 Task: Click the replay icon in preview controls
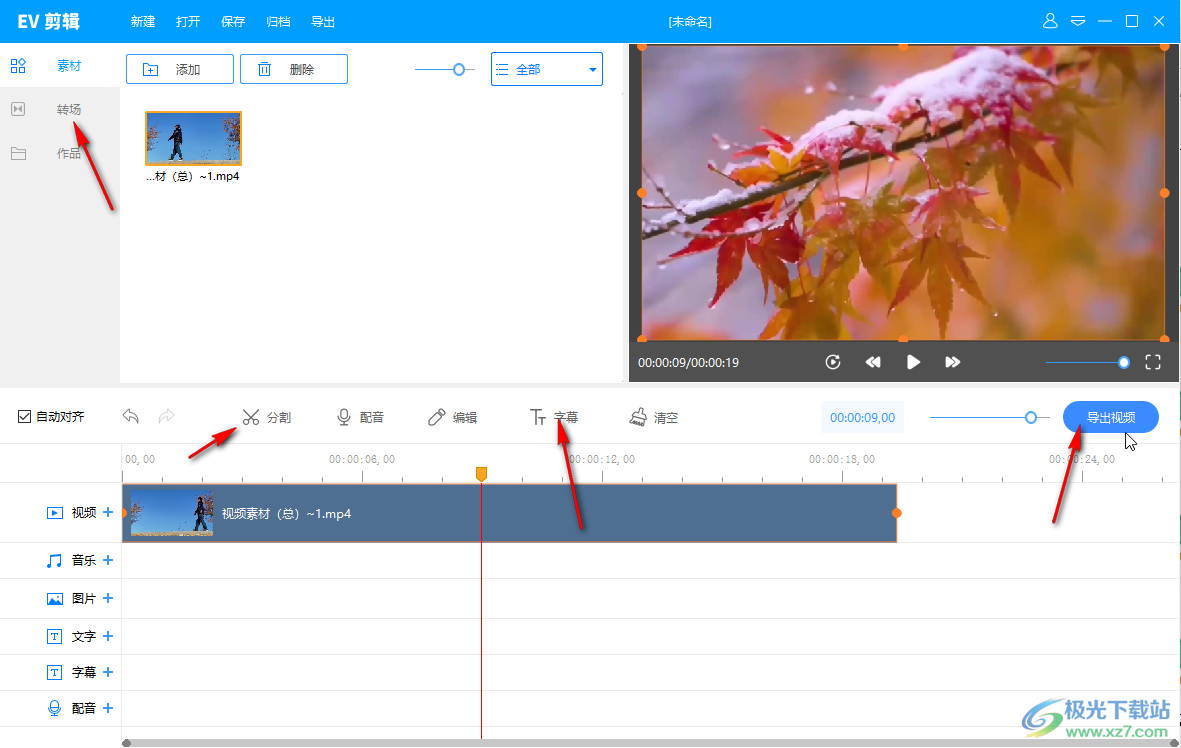point(833,362)
